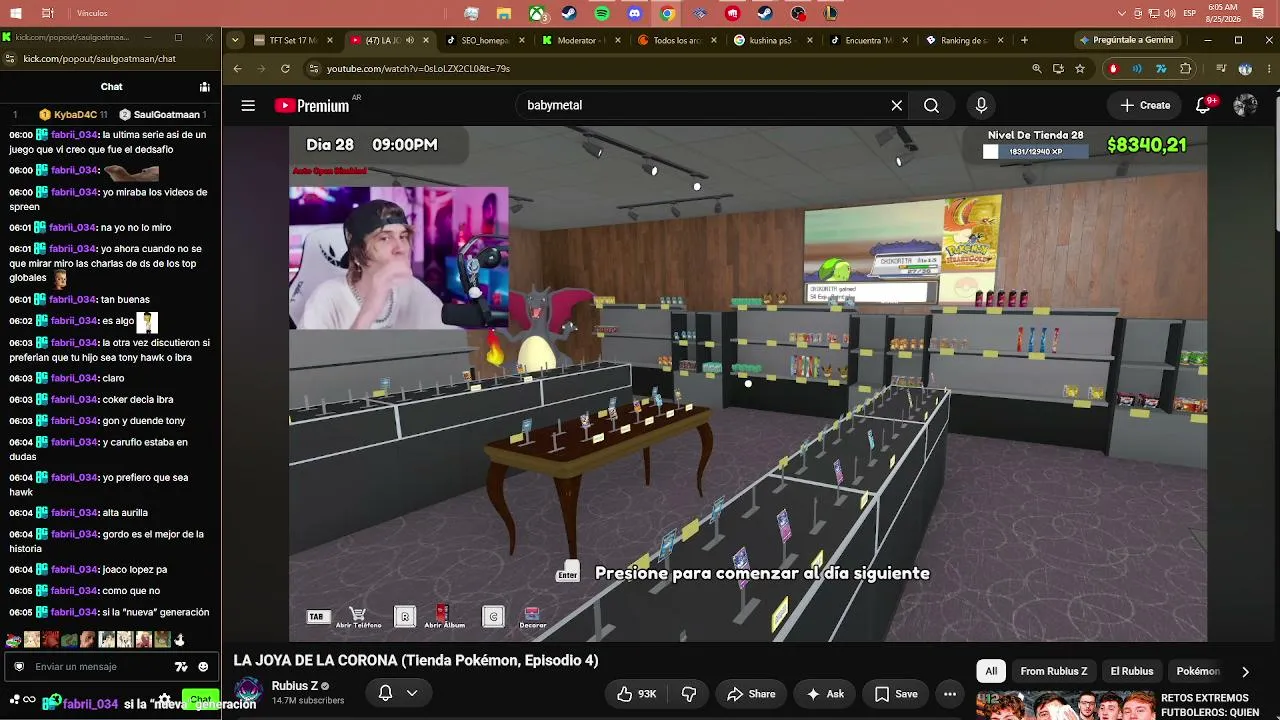Open Spotify from the taskbar
The height and width of the screenshot is (720, 1280).
pyautogui.click(x=602, y=14)
